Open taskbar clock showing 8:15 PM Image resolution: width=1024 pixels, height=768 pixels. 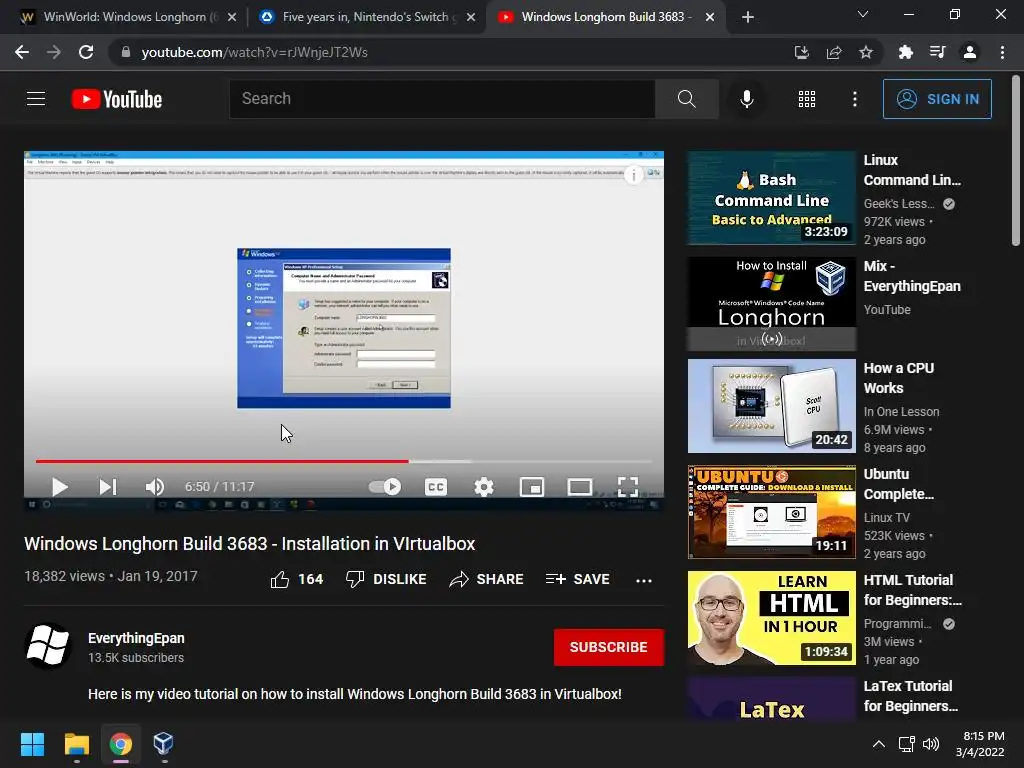click(981, 744)
